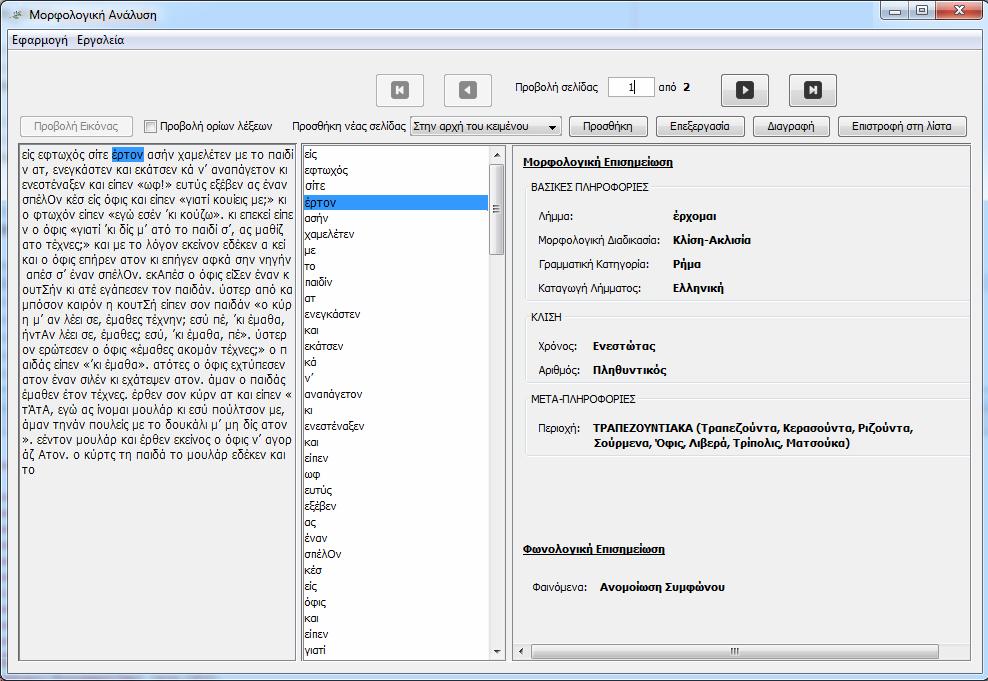Select word όφις in the word list
This screenshot has width=988, height=681.
(x=315, y=602)
